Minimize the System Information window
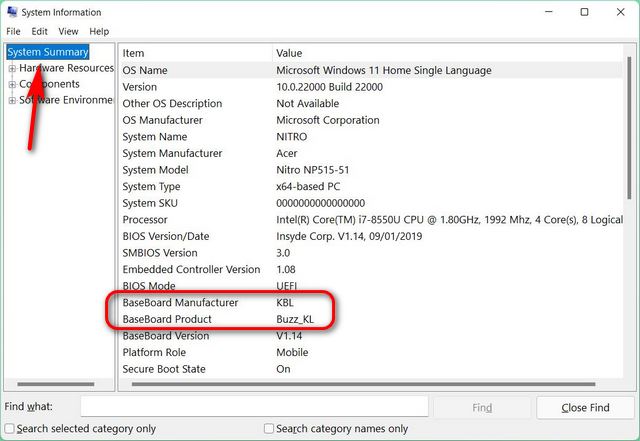Screen dimensions: 640x441 (x=549, y=12)
